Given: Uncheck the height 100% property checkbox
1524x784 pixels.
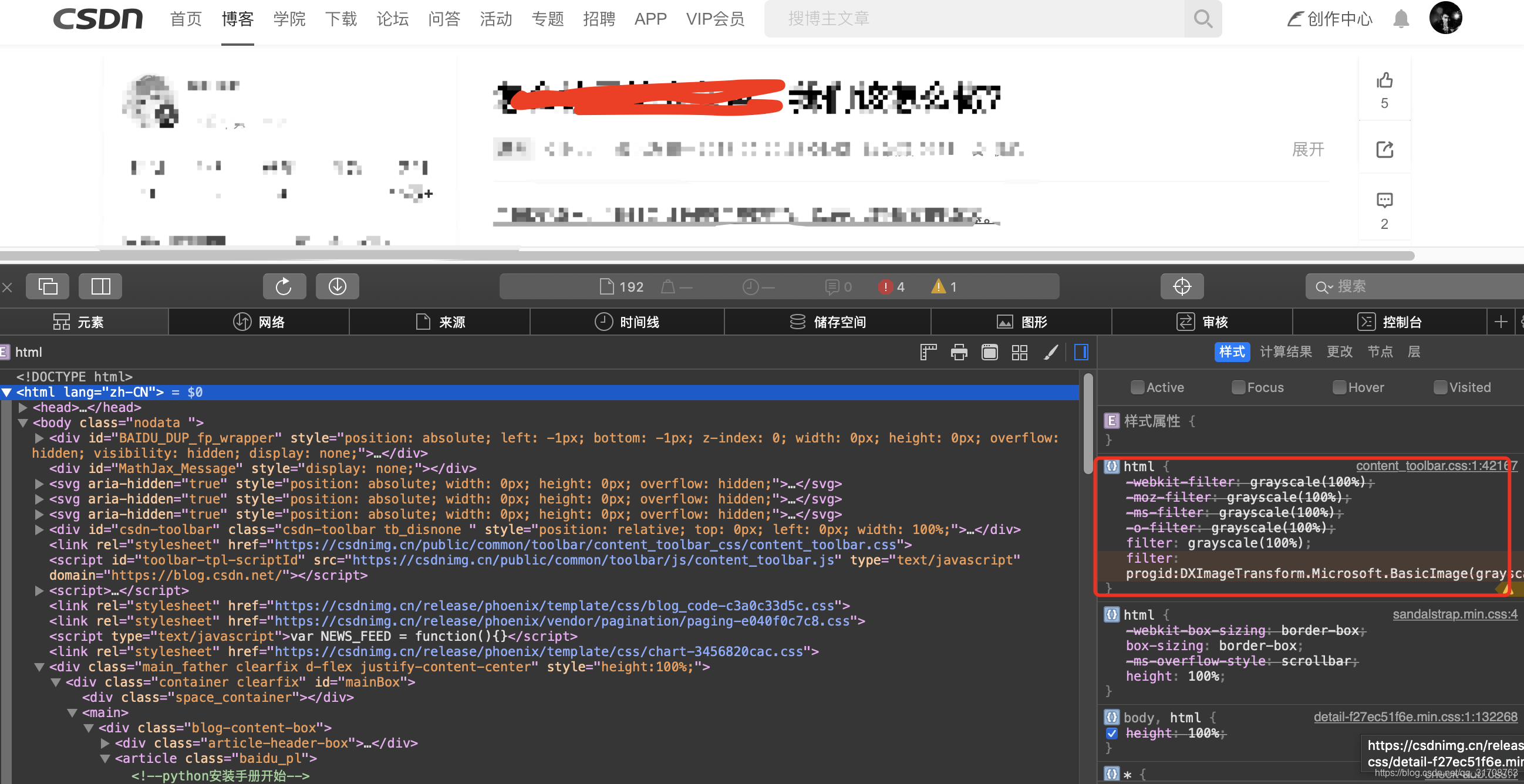Looking at the screenshot, I should pyautogui.click(x=1112, y=734).
